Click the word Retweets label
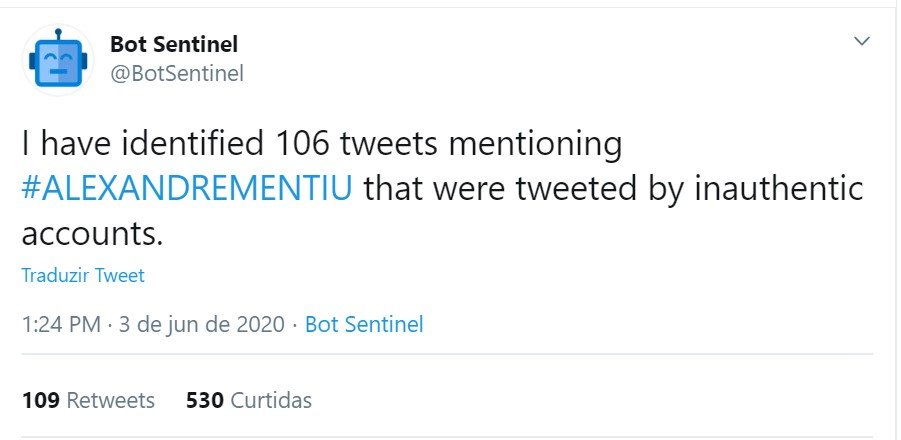The height and width of the screenshot is (440, 901). pos(110,400)
